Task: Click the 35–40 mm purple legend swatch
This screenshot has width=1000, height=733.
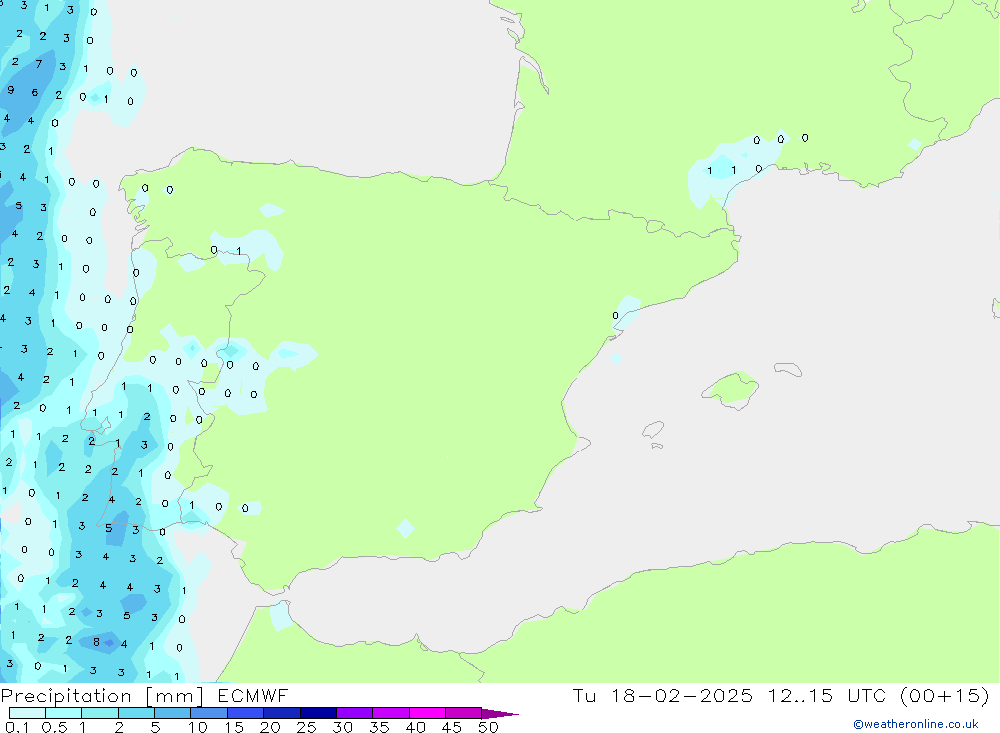Action: pos(390,713)
